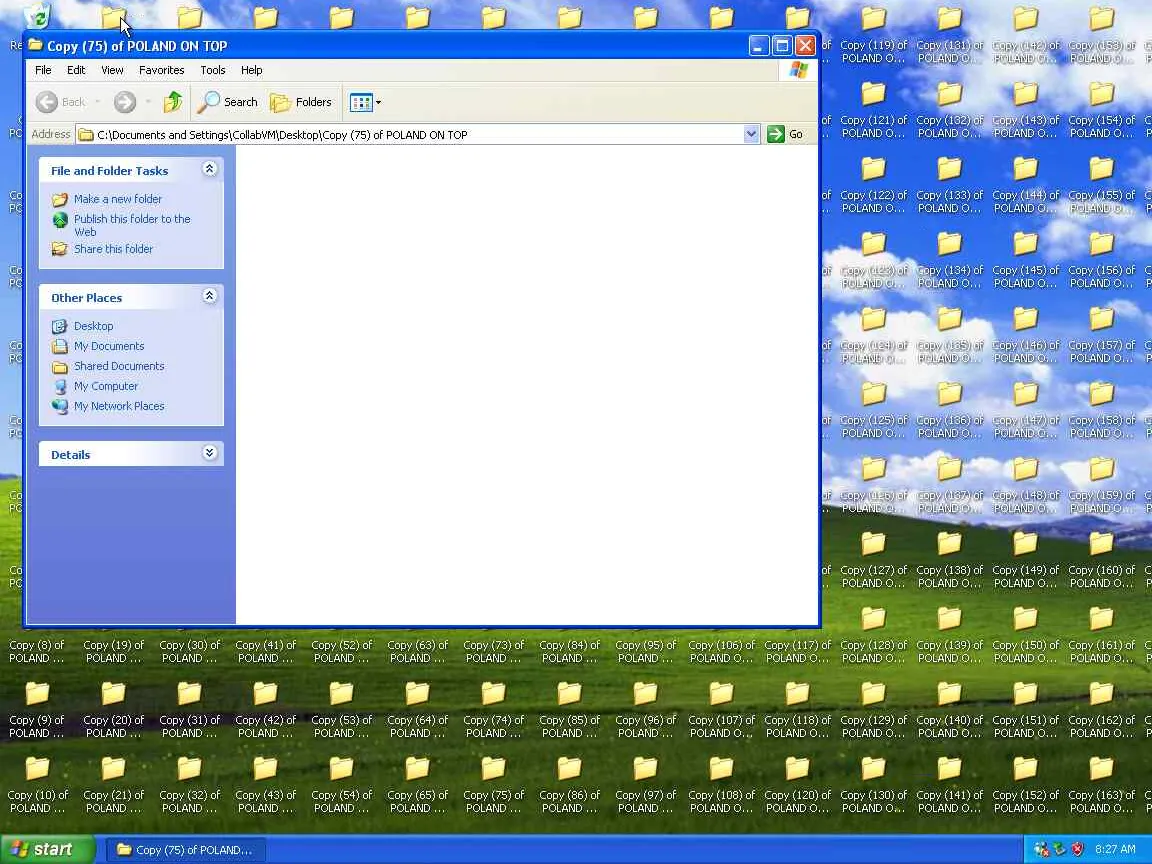Click the Start button
This screenshot has width=1152, height=864.
(46, 849)
